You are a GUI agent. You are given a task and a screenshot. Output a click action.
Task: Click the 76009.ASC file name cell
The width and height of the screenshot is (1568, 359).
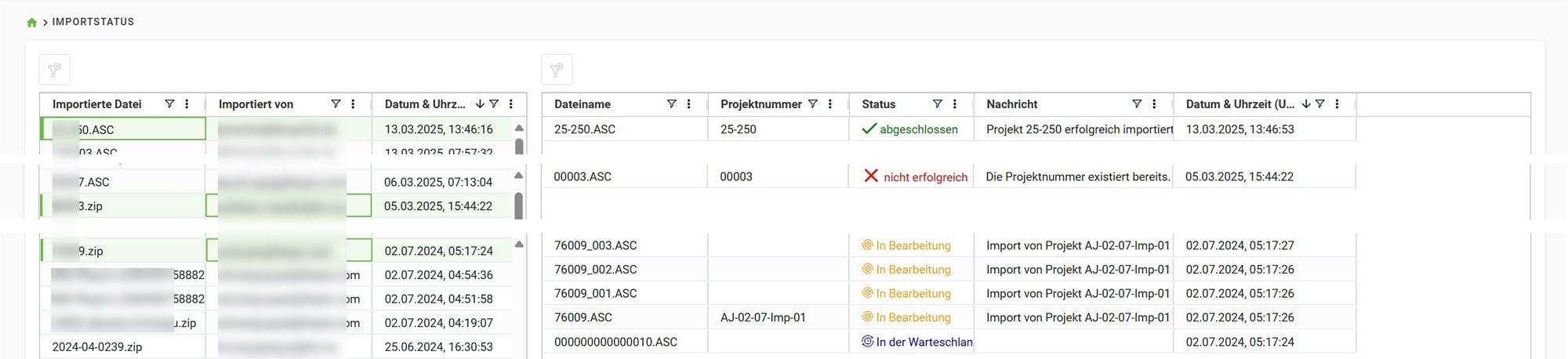coord(624,317)
